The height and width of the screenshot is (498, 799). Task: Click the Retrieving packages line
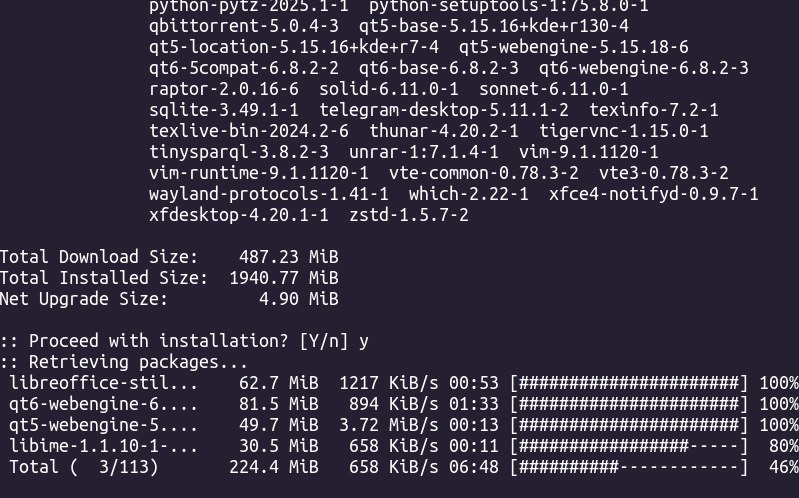pyautogui.click(x=124, y=361)
